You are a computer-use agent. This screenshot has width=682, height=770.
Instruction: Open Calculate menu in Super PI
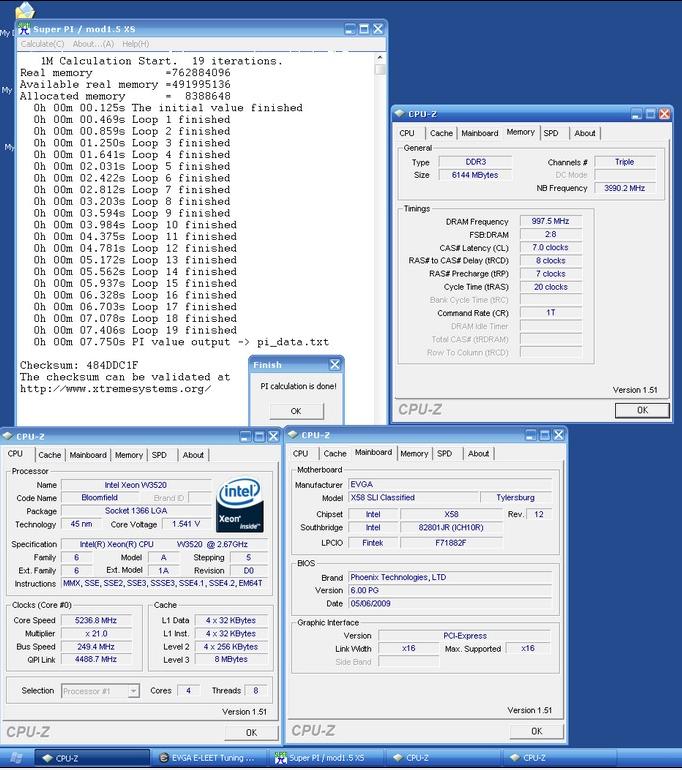pyautogui.click(x=42, y=44)
